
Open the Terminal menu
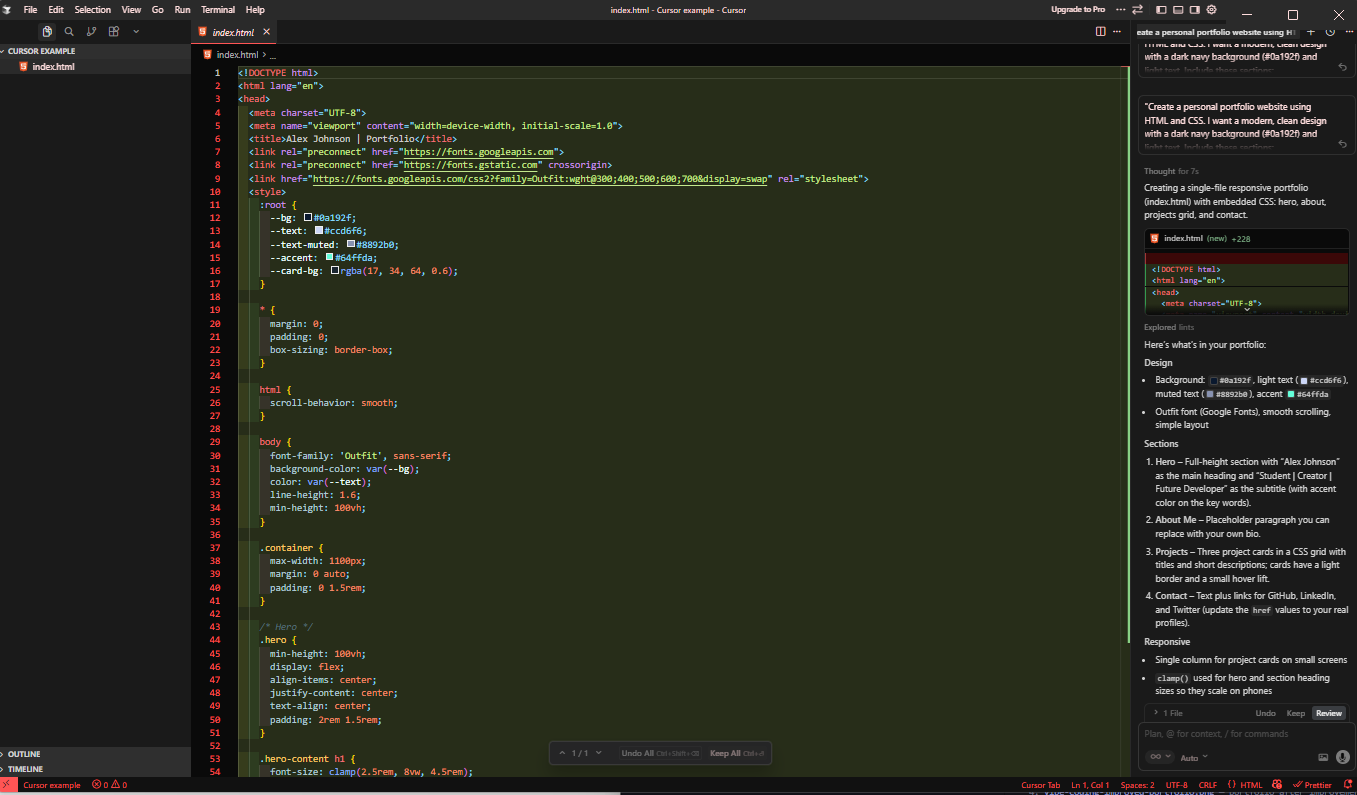217,9
